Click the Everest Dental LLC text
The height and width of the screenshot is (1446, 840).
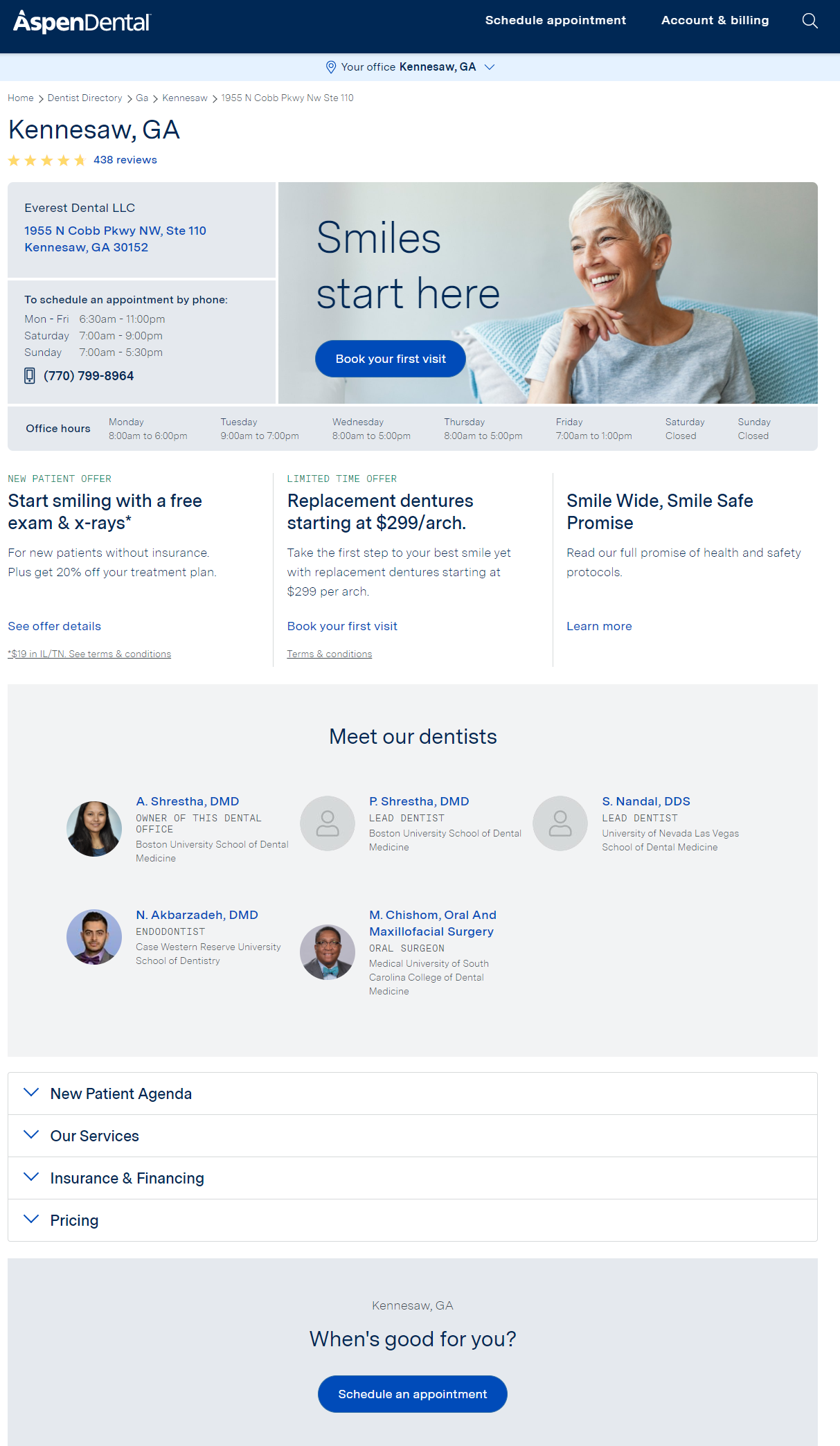point(80,208)
